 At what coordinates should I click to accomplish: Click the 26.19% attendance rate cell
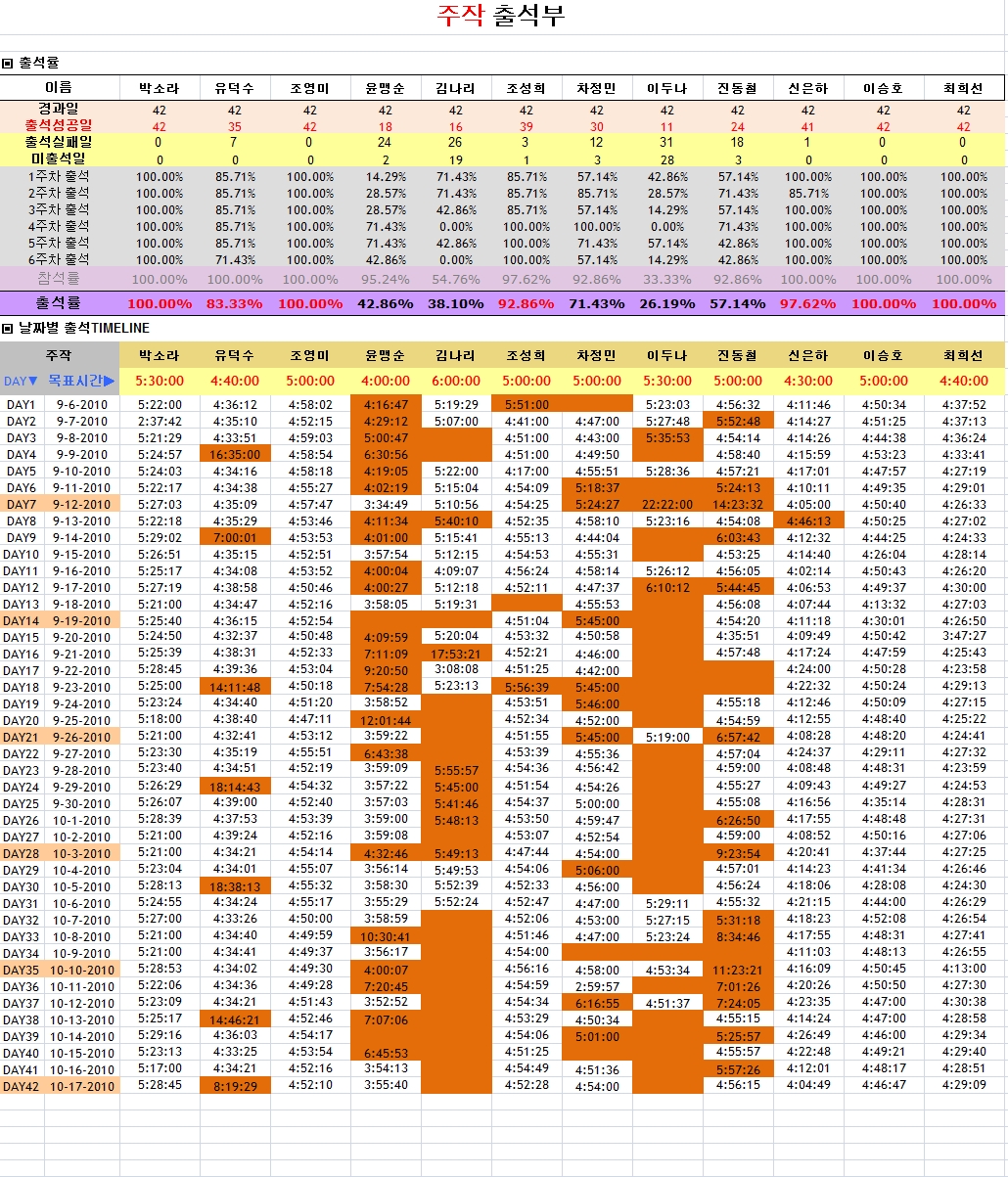pyautogui.click(x=667, y=303)
